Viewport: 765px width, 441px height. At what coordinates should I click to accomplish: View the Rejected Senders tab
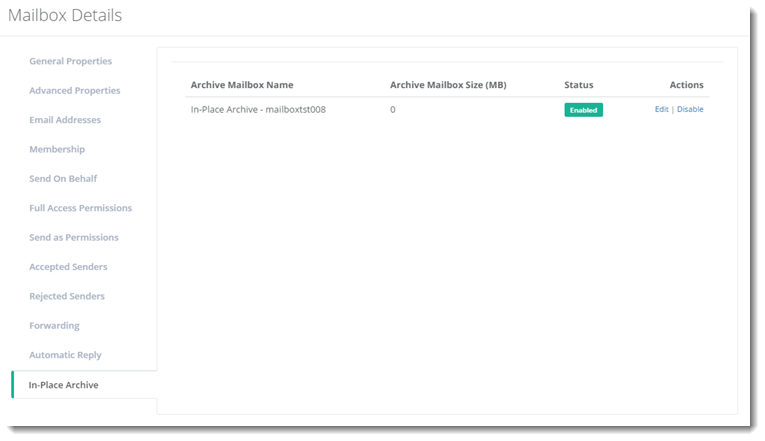tap(66, 296)
